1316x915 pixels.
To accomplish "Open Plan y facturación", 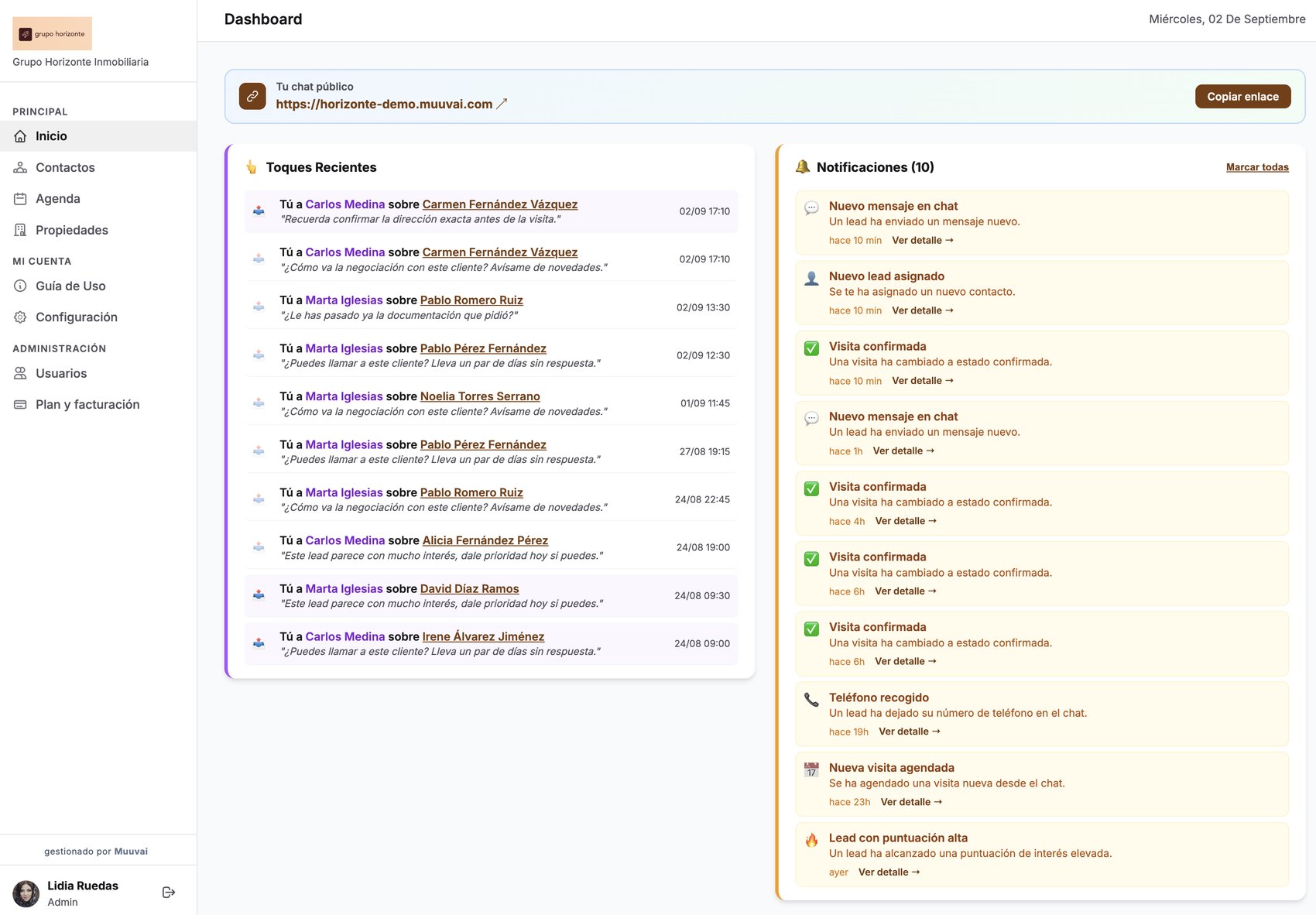I will point(98,404).
